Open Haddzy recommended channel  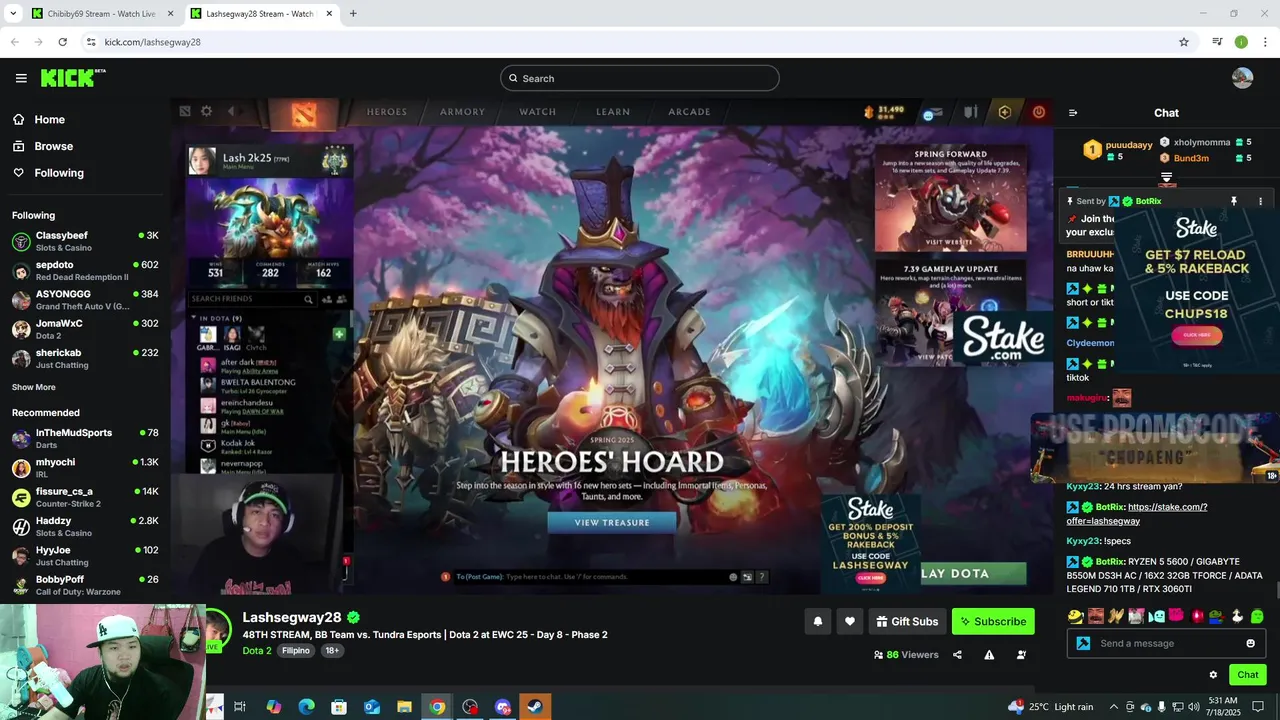pyautogui.click(x=85, y=526)
